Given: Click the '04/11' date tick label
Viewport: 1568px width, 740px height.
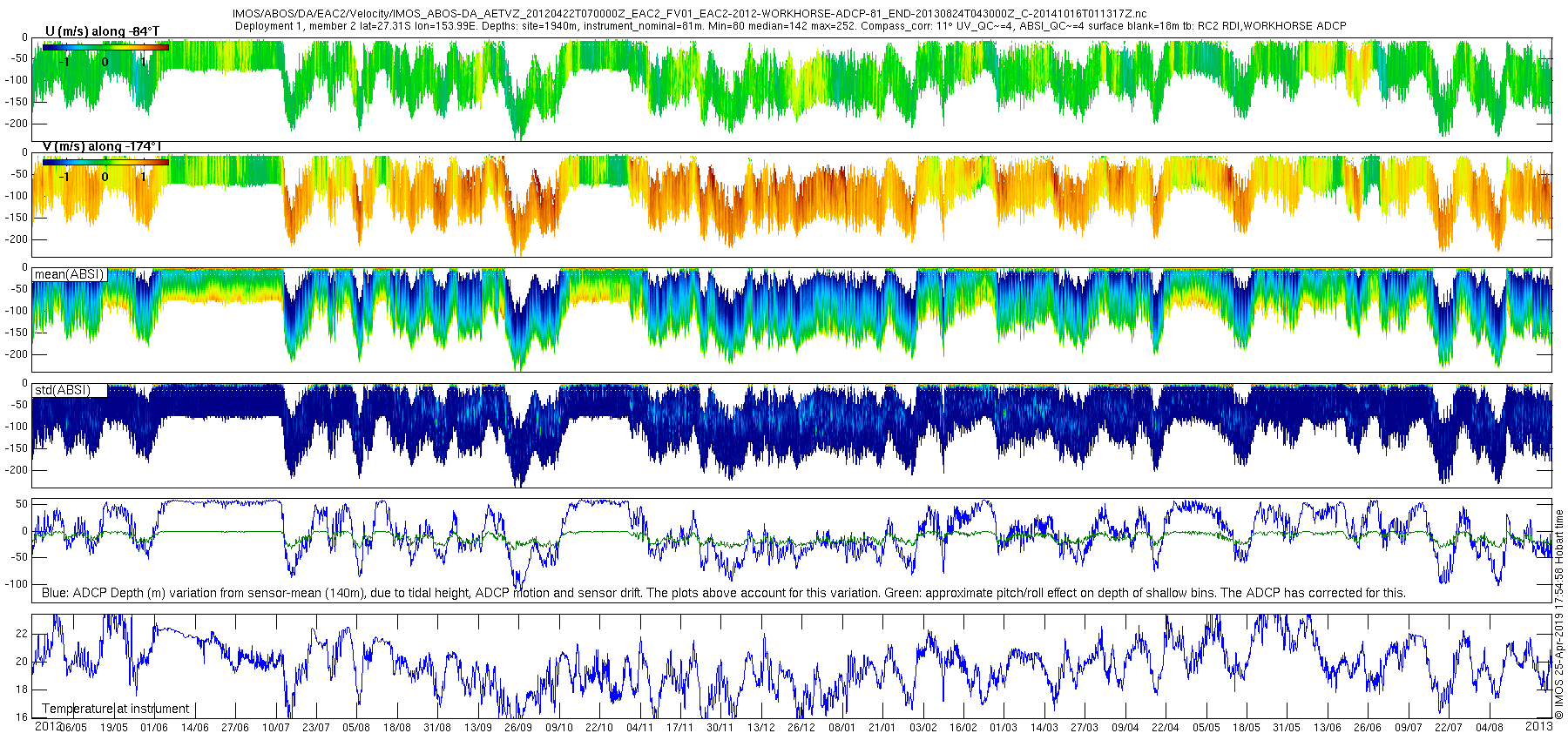Looking at the screenshot, I should (x=639, y=728).
